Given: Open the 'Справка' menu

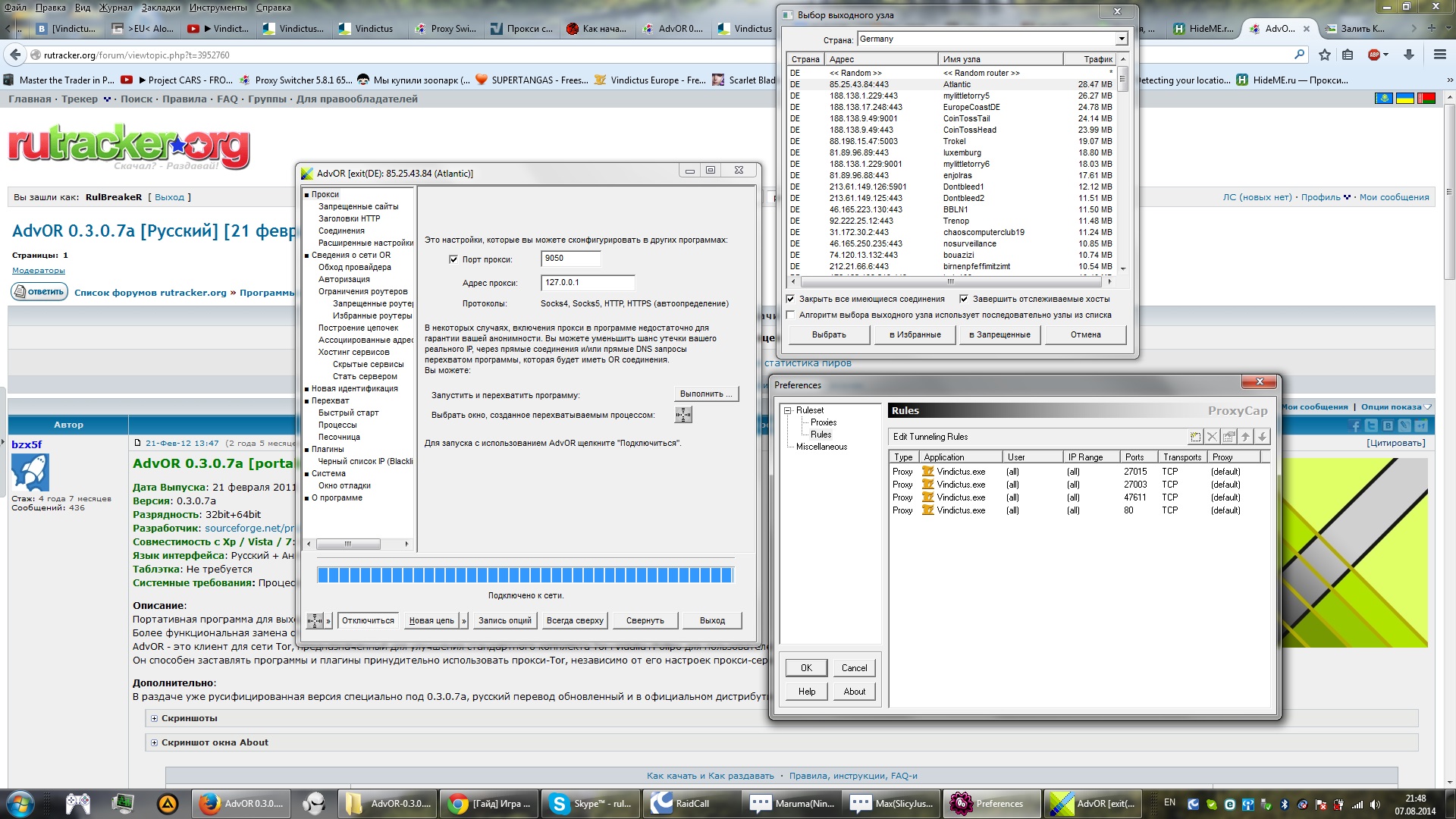Looking at the screenshot, I should pyautogui.click(x=274, y=7).
